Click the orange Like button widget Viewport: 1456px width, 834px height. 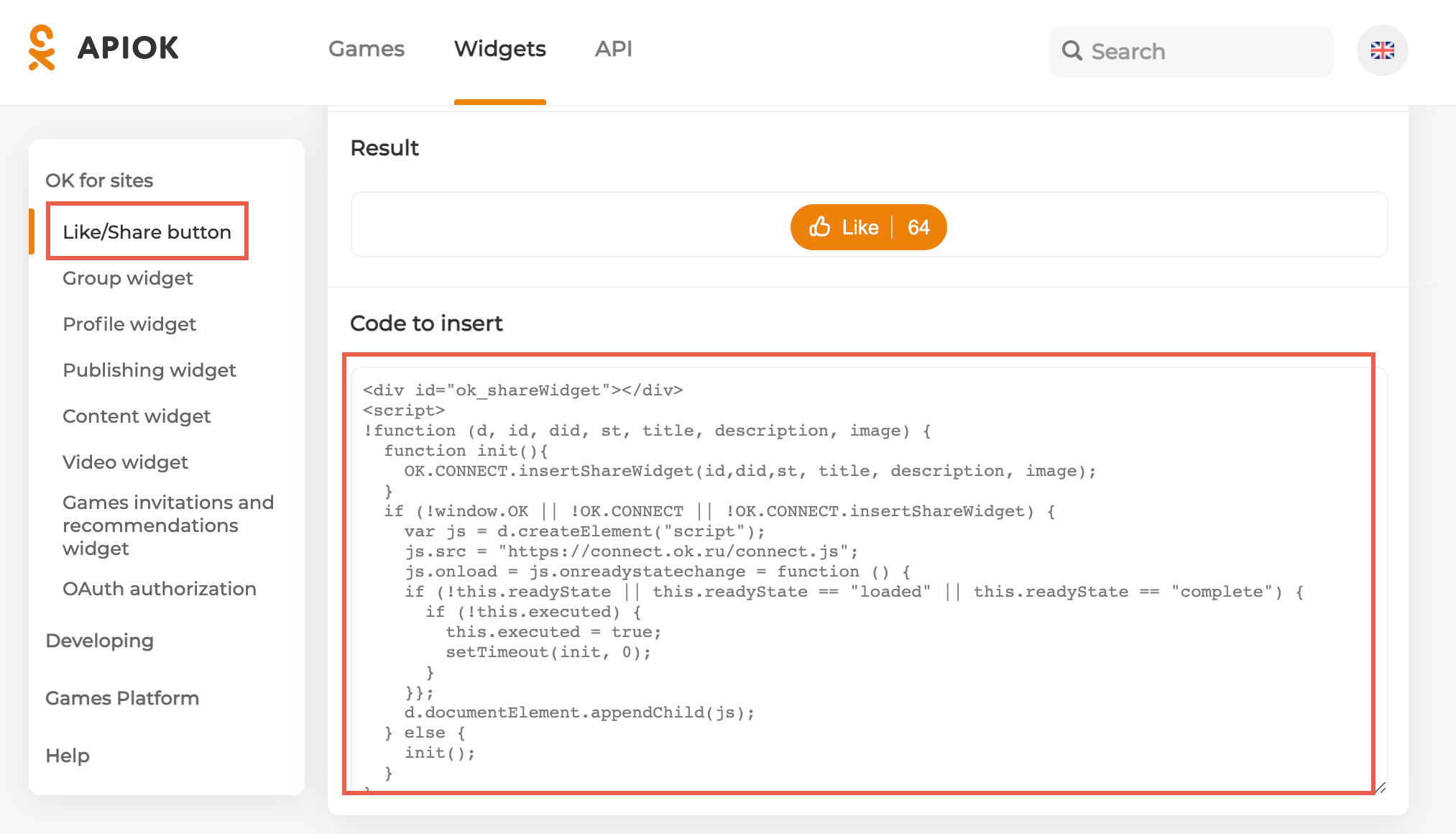[867, 225]
